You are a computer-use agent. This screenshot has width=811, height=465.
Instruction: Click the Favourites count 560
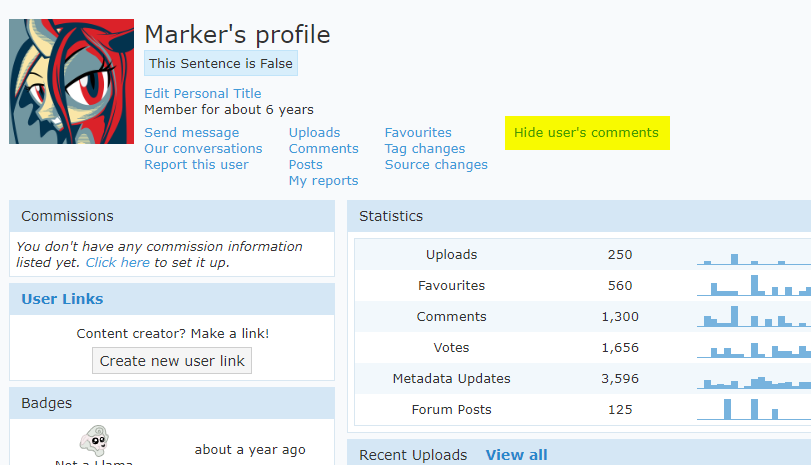620,286
